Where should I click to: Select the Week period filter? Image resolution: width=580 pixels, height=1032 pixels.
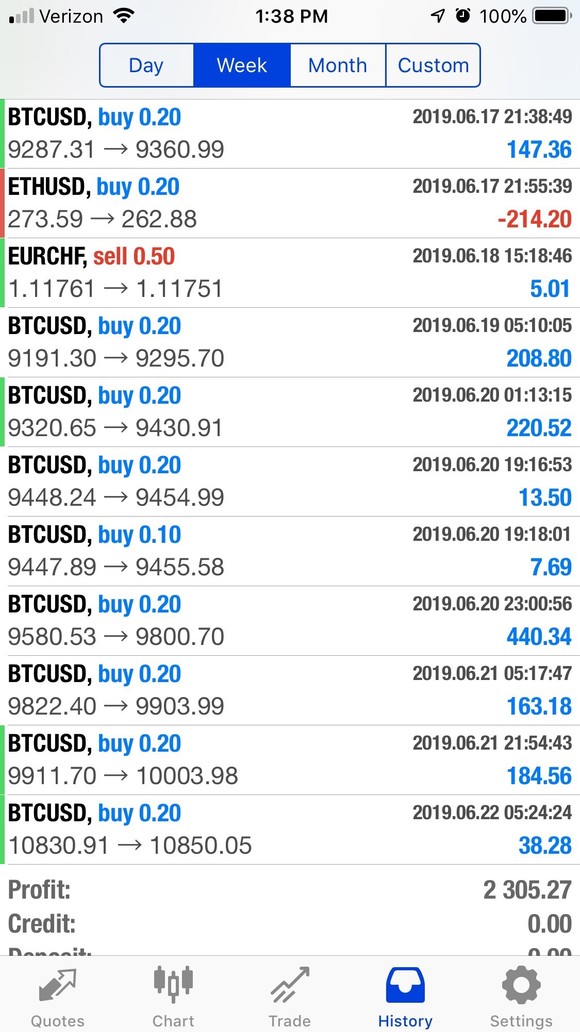[242, 65]
